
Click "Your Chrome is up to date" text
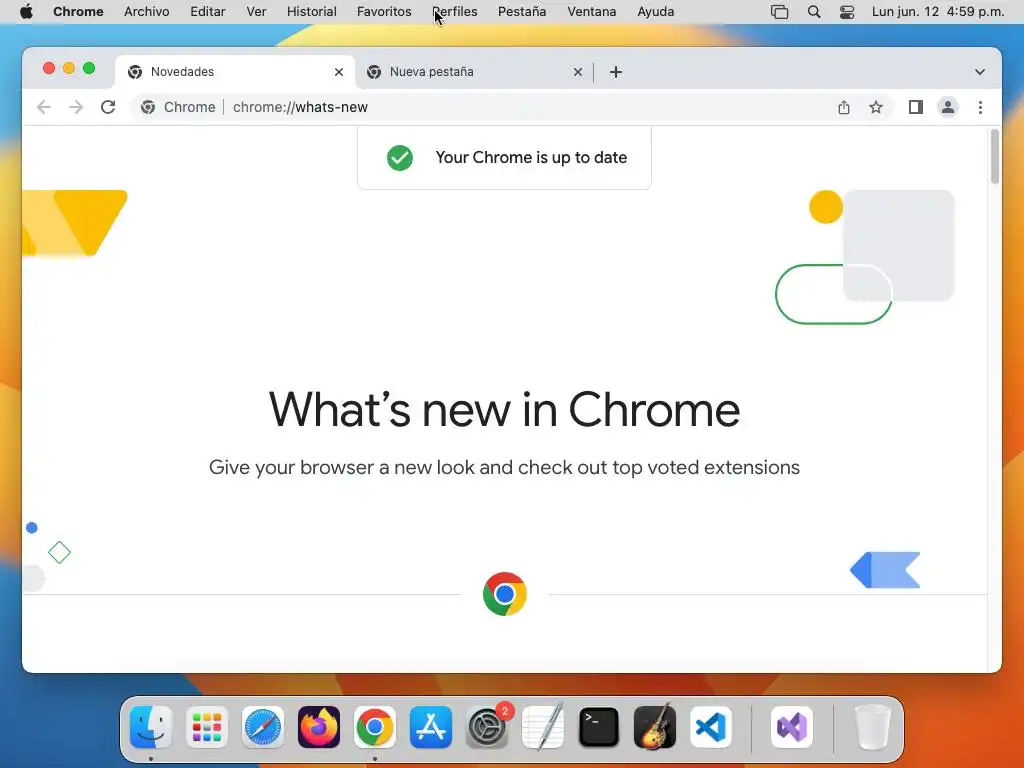pyautogui.click(x=531, y=157)
